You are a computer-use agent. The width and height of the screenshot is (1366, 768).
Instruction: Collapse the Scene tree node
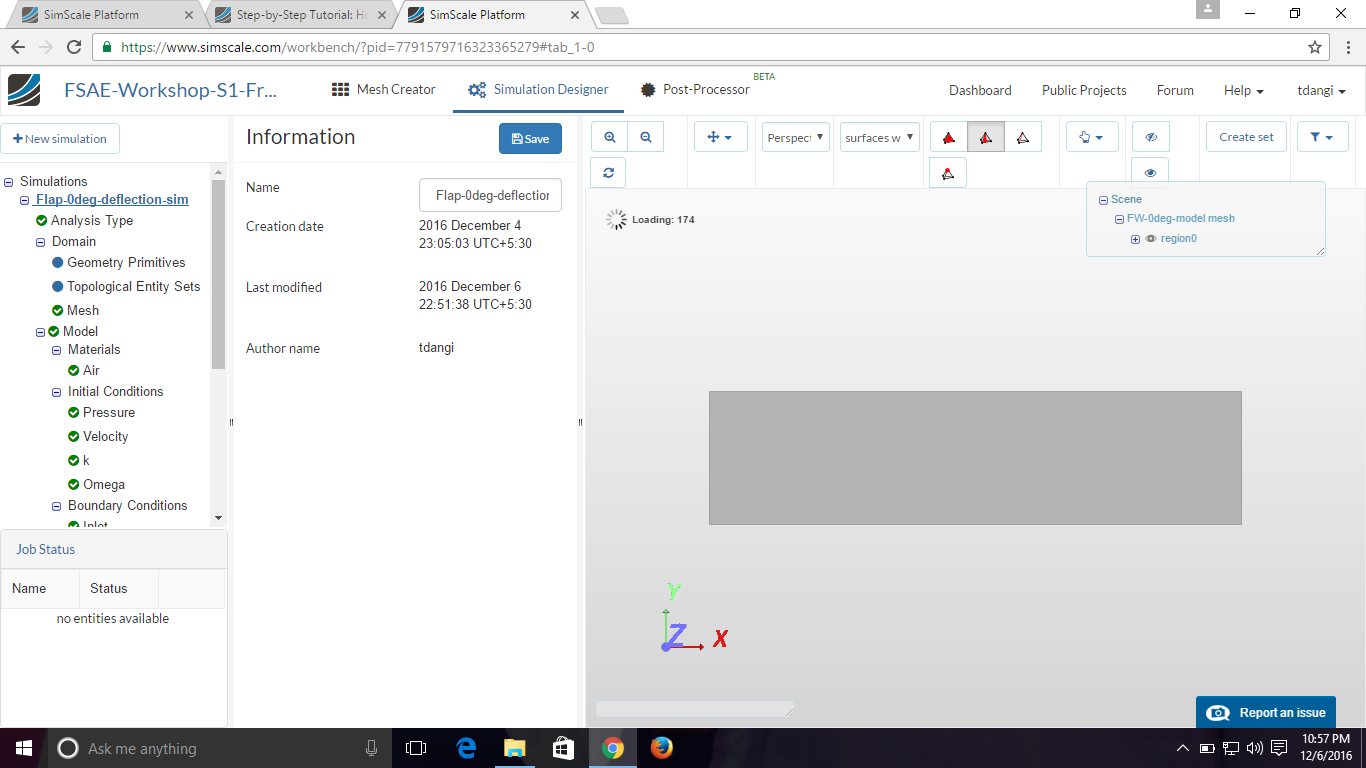1103,200
